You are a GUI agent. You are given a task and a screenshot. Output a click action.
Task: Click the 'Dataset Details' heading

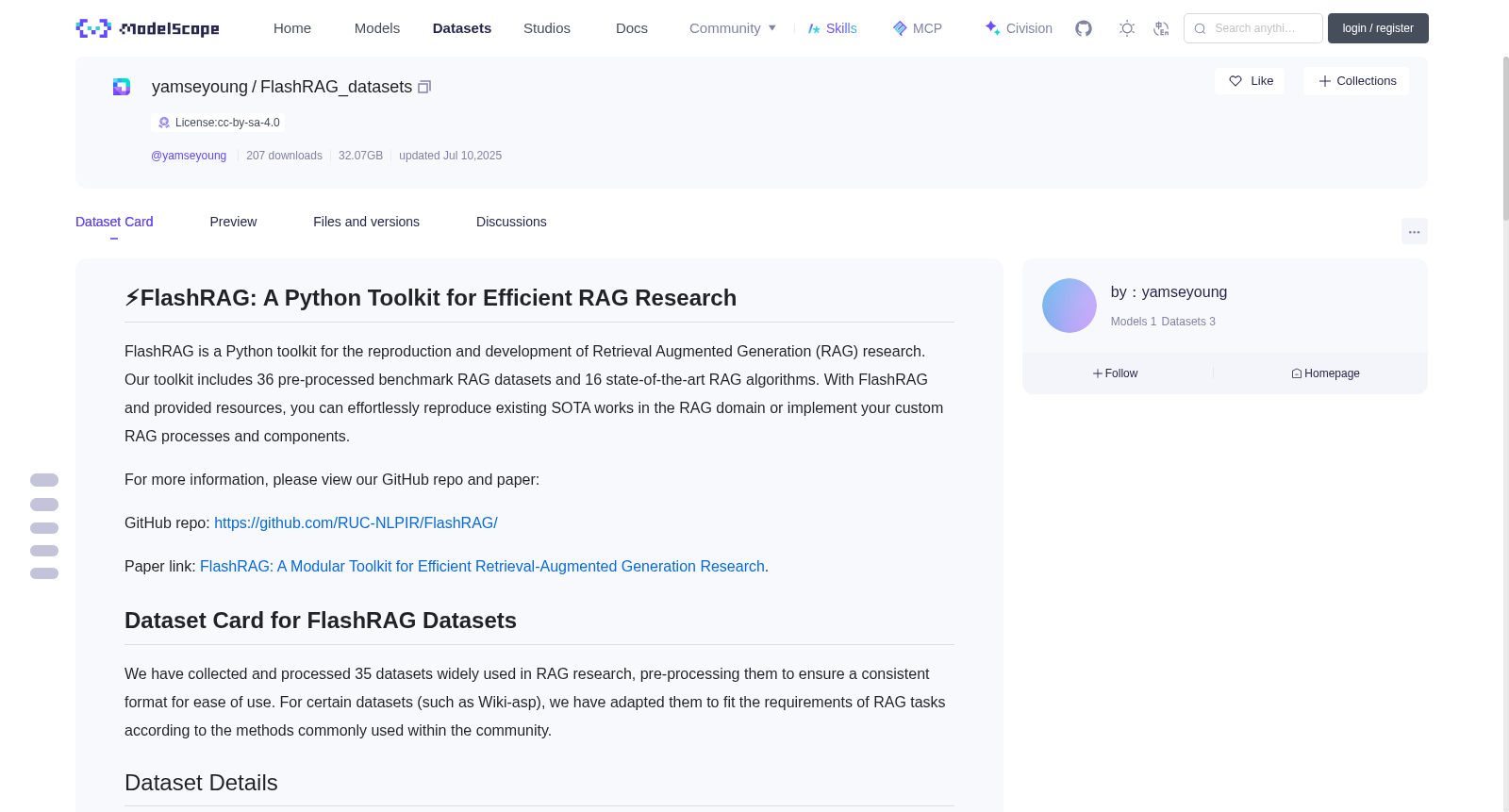(x=201, y=783)
